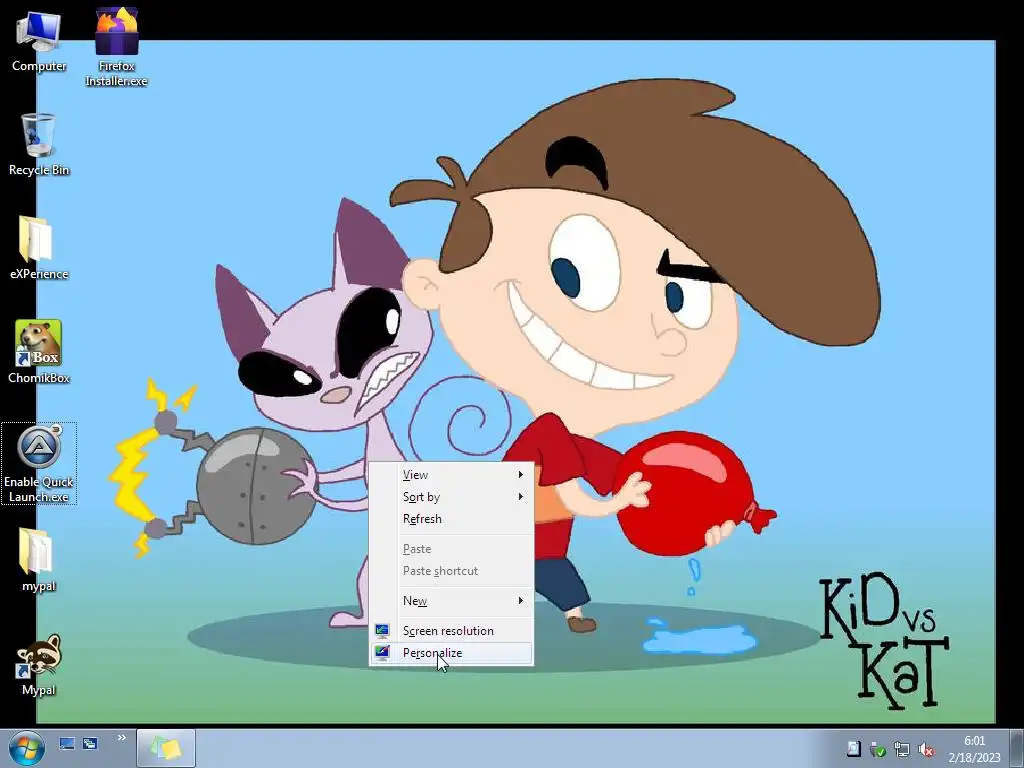Image resolution: width=1024 pixels, height=768 pixels.
Task: Select the eXPerience folder icon
Action: coord(39,248)
